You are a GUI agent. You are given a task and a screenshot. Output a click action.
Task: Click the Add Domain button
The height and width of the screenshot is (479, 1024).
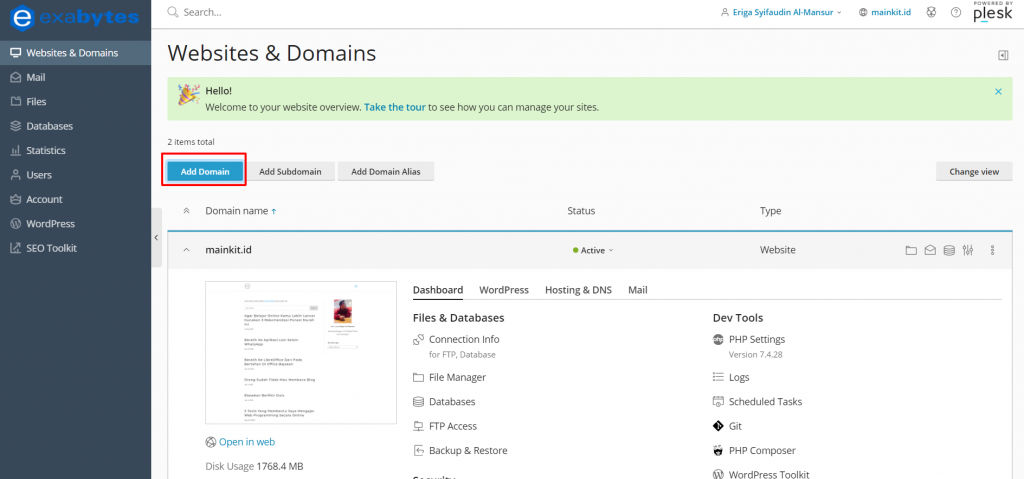pyautogui.click(x=205, y=172)
